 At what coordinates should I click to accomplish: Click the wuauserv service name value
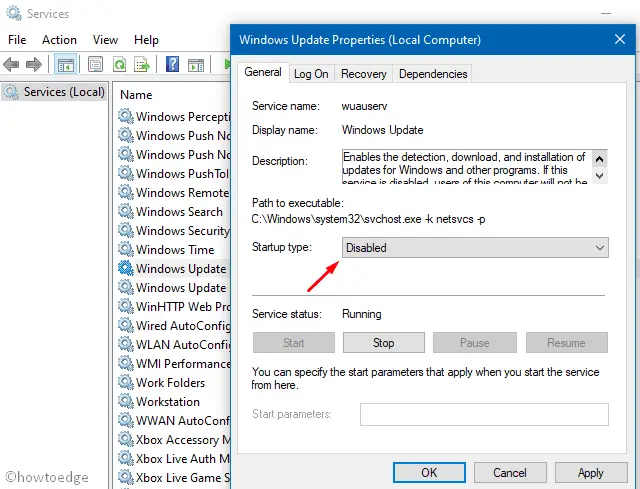tap(364, 106)
